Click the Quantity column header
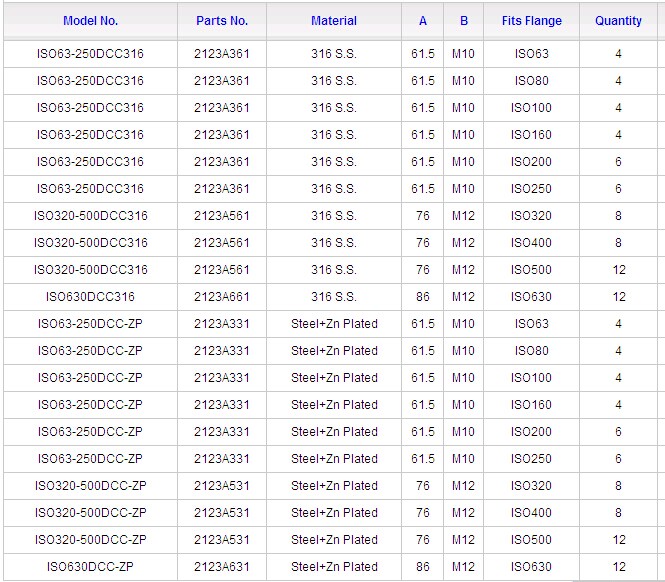 [x=618, y=21]
